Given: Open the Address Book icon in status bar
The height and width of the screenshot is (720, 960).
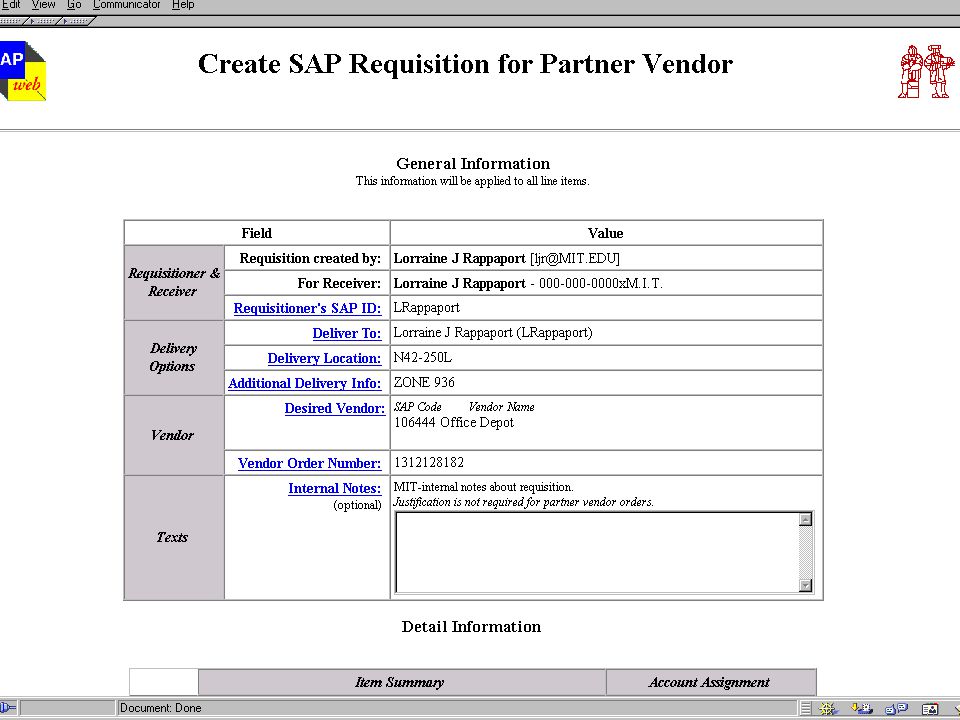Looking at the screenshot, I should 930,708.
